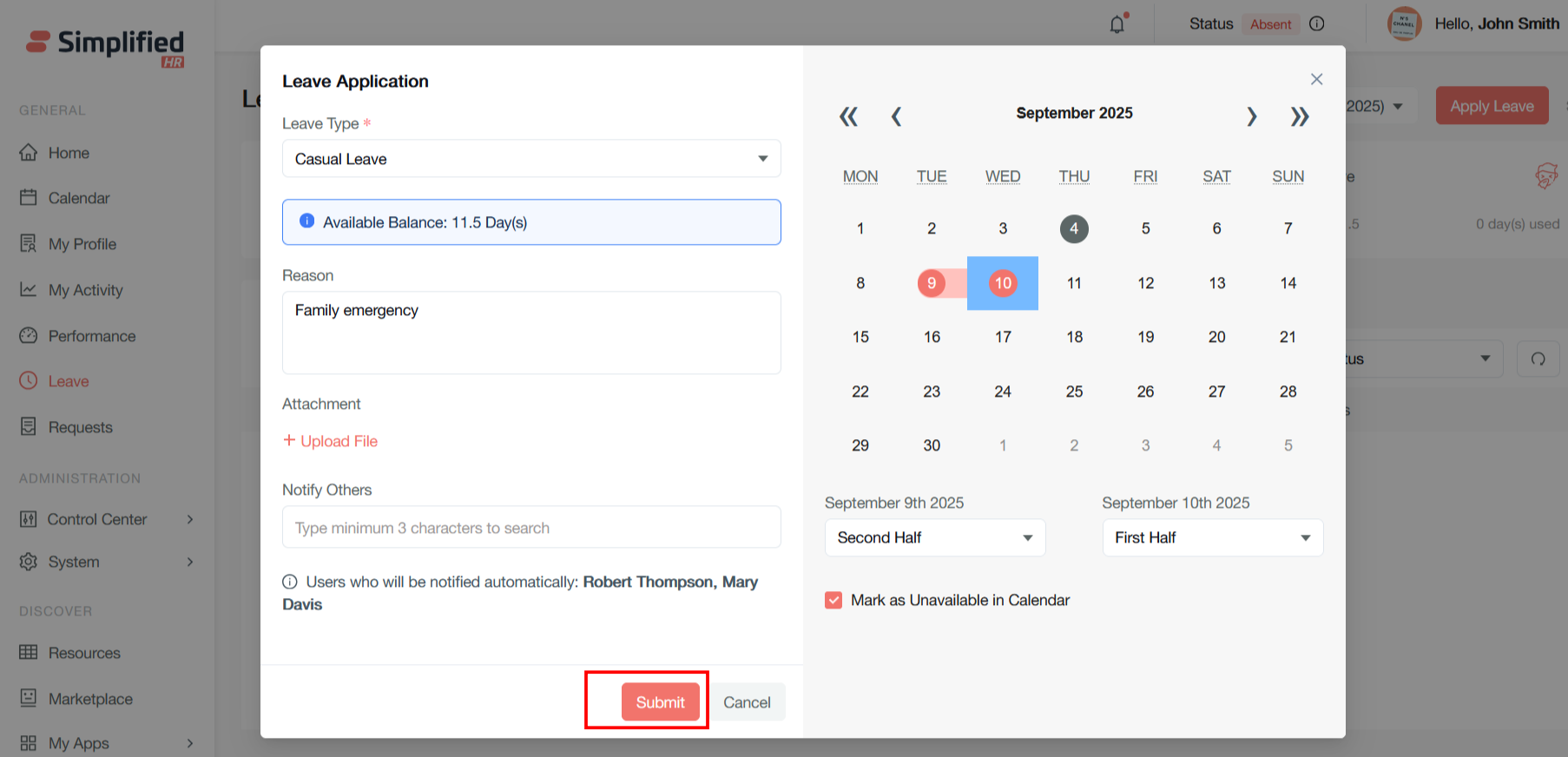Advance calendar to next month

tap(1251, 116)
